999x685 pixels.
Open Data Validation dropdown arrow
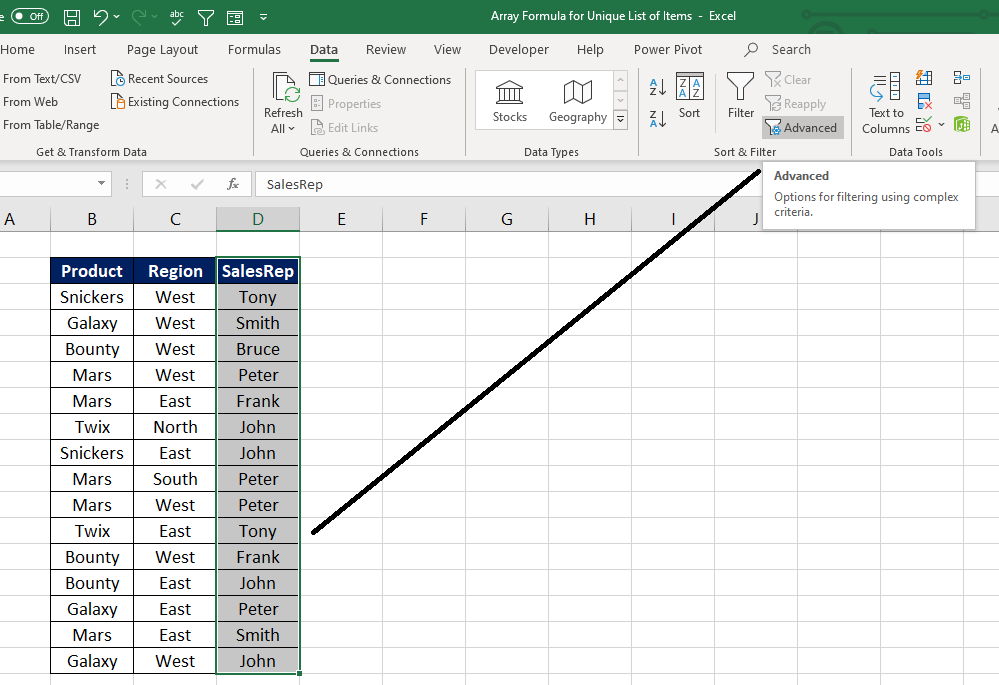[941, 125]
